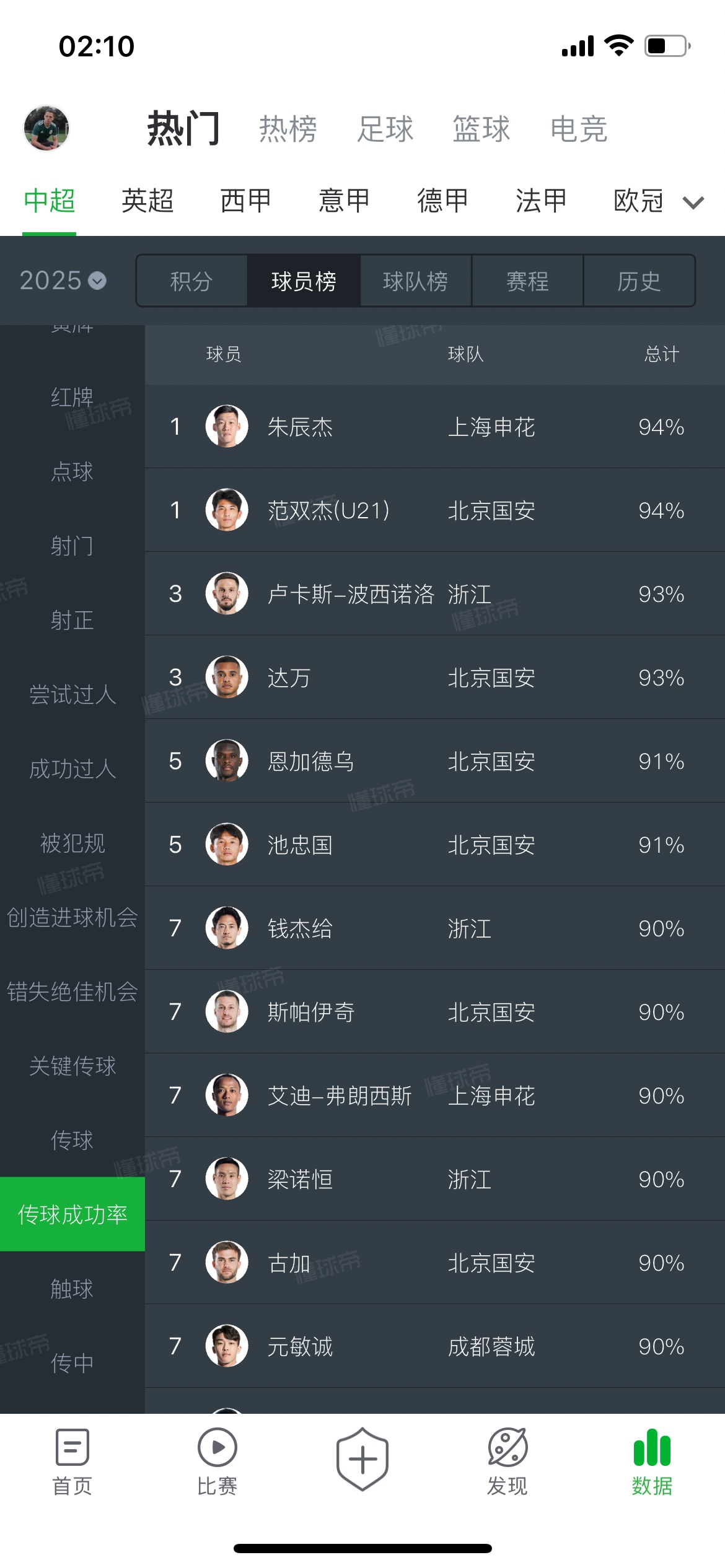Open the 热榜 top category
The height and width of the screenshot is (1568, 725).
click(288, 129)
